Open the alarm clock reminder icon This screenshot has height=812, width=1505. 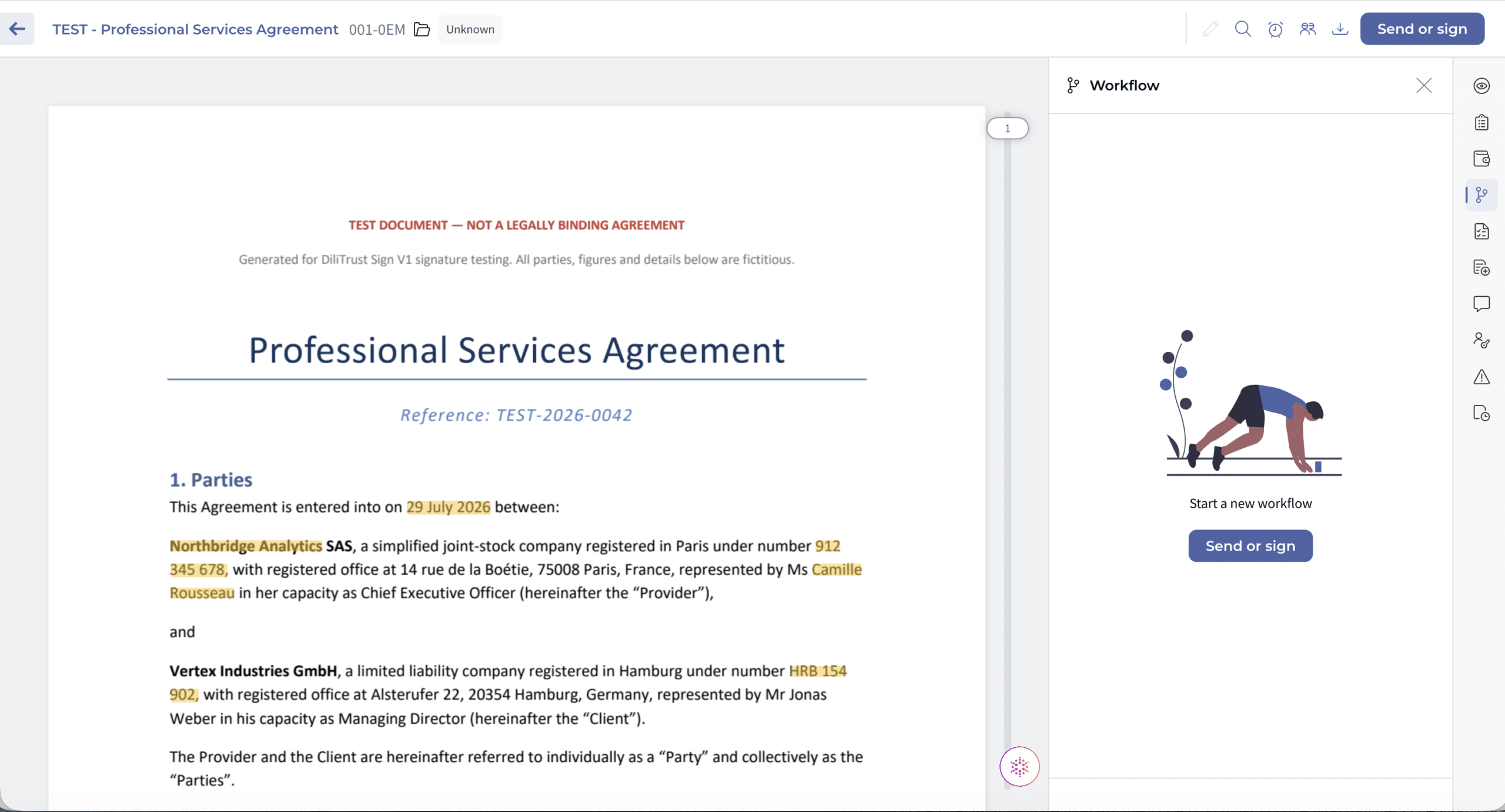1275,29
